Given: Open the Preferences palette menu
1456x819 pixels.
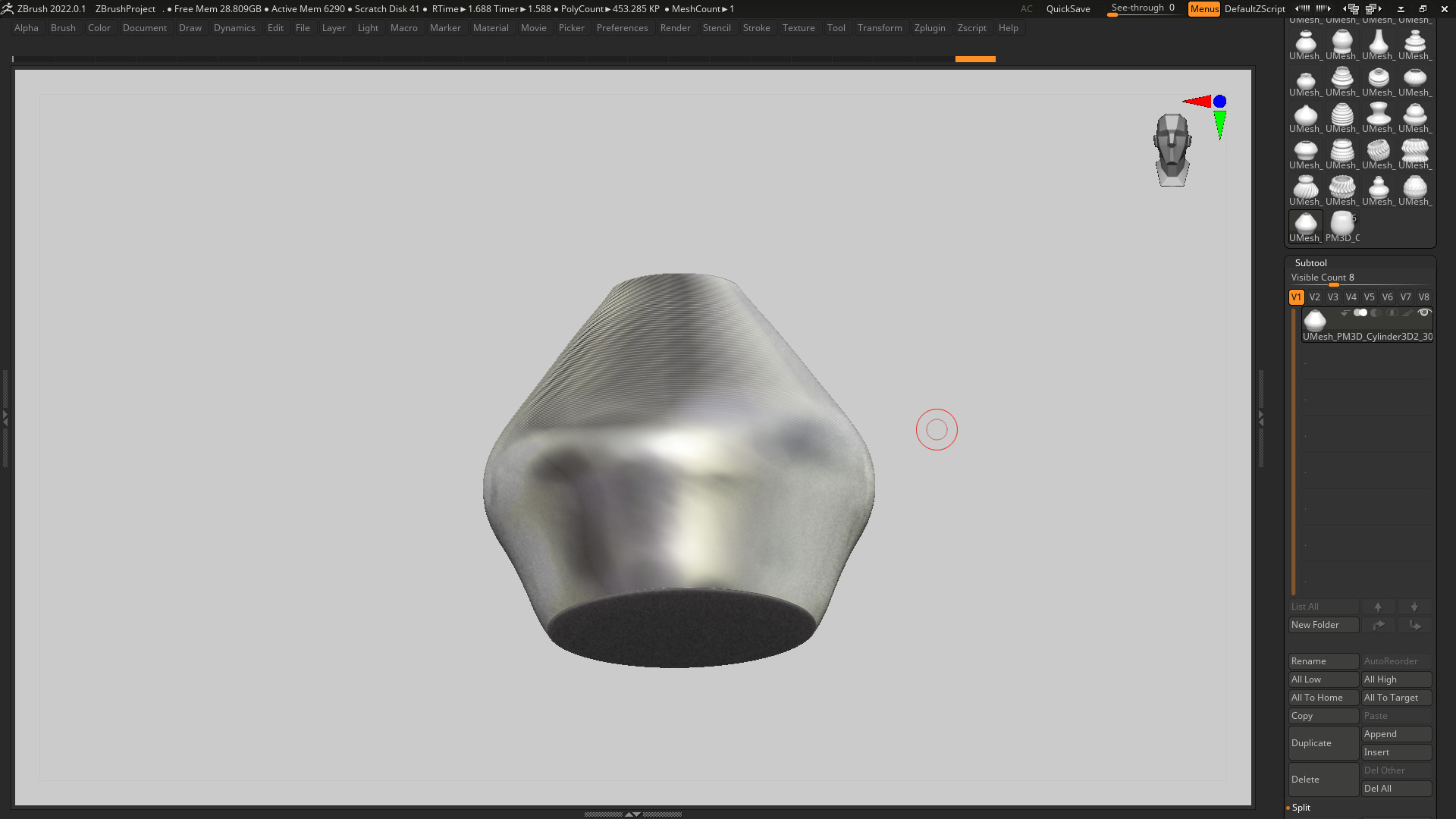Looking at the screenshot, I should pyautogui.click(x=622, y=28).
